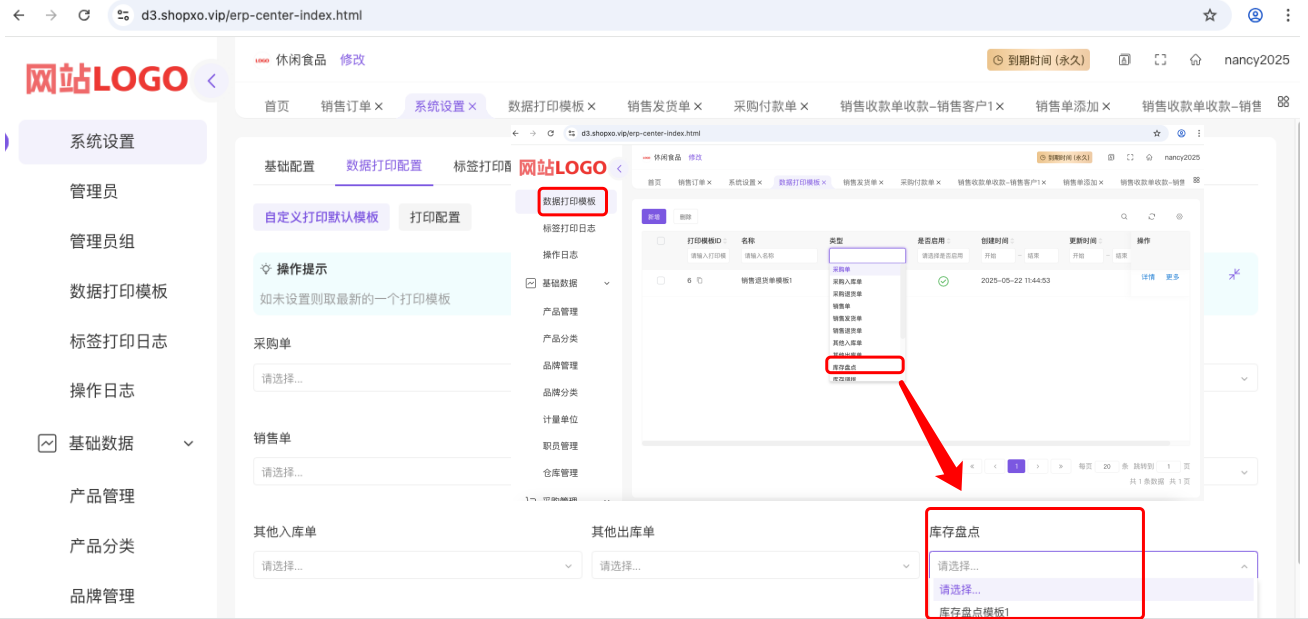1308x619 pixels.
Task: Open the nancy2025 user menu
Action: pyautogui.click(x=1257, y=60)
